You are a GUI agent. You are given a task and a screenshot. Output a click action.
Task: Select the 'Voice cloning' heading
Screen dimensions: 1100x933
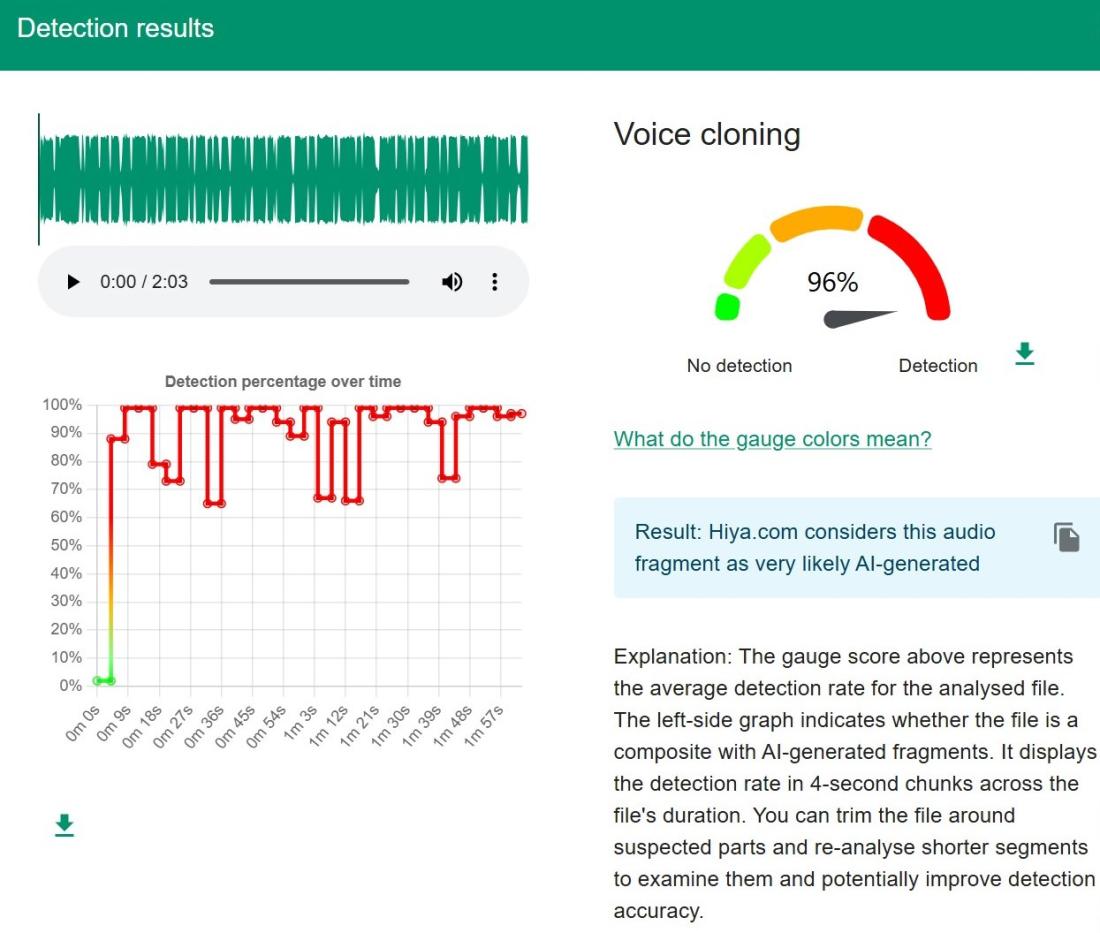[x=707, y=134]
